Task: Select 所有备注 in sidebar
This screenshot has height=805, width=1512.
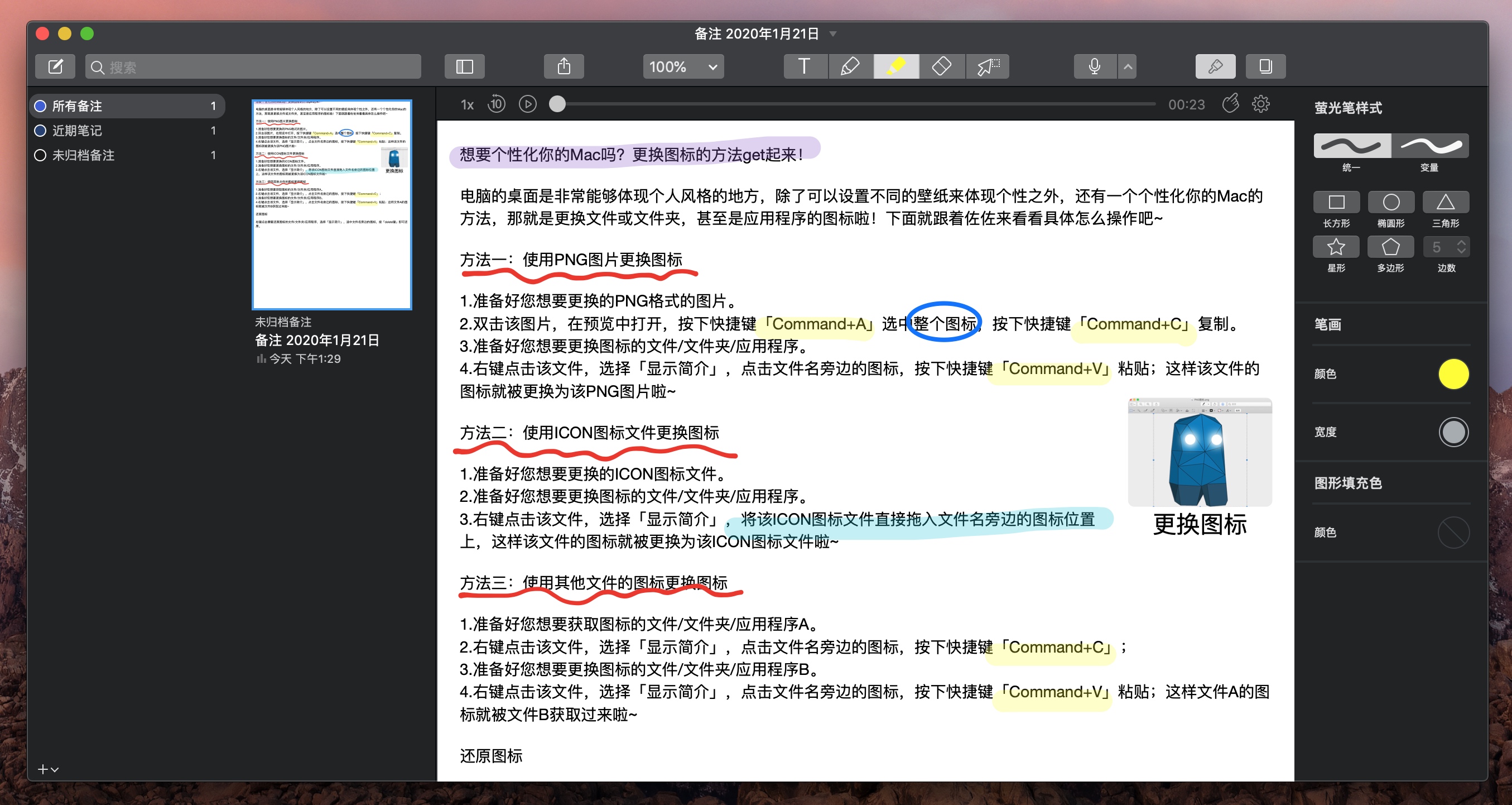Action: tap(127, 106)
